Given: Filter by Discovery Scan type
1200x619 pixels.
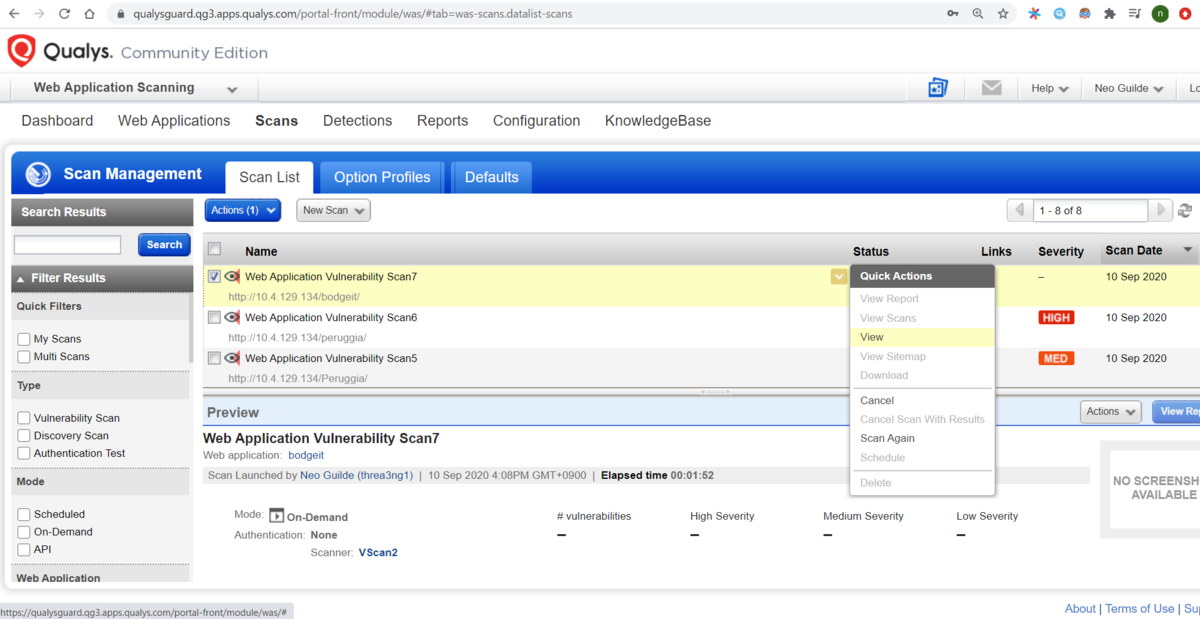Looking at the screenshot, I should (x=24, y=436).
